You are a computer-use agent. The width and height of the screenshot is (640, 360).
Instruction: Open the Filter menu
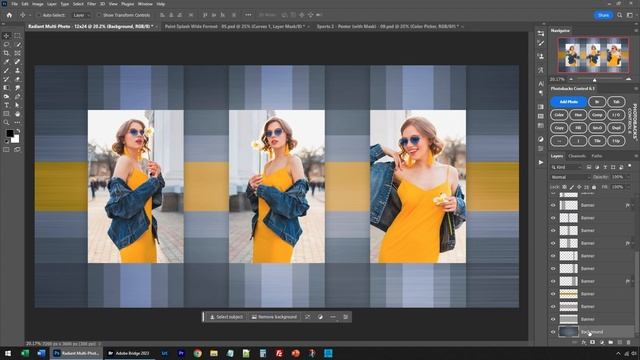91,4
